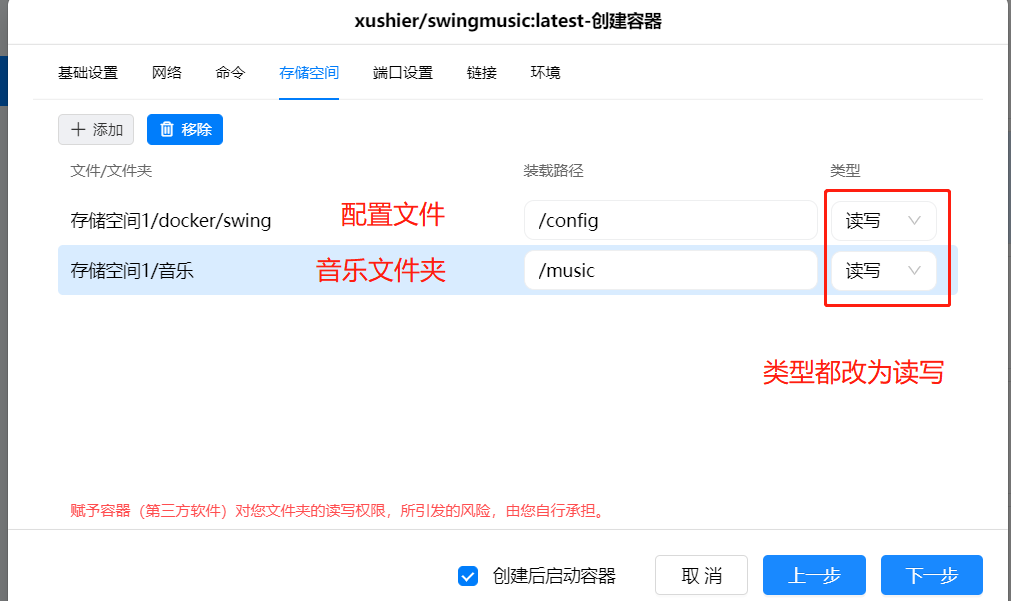
Task: Select the 存储空间1/docker/swing row
Action: click(x=507, y=221)
